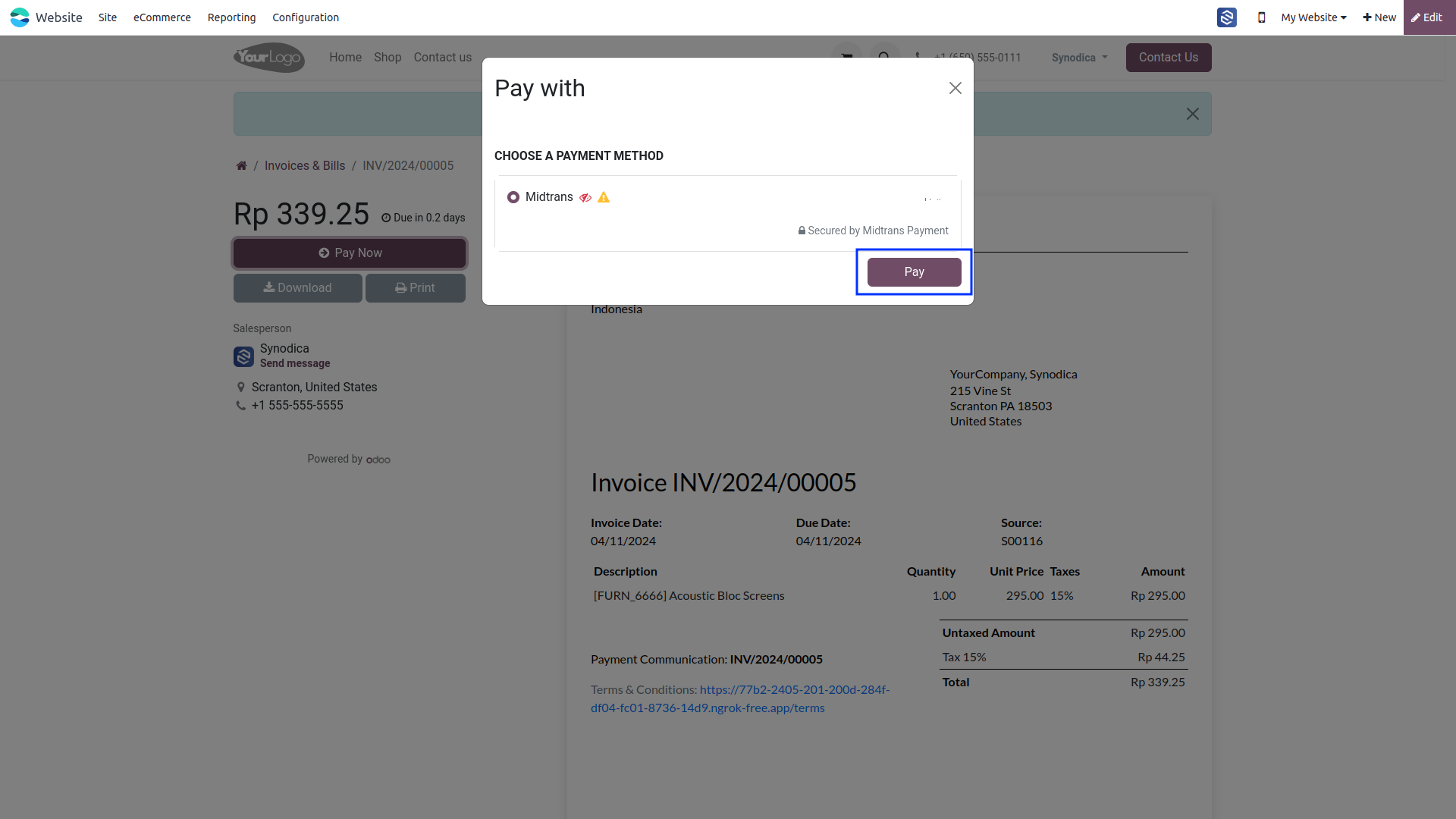
Task: Click the clock icon next to Due in 0.2 days
Action: click(x=386, y=218)
